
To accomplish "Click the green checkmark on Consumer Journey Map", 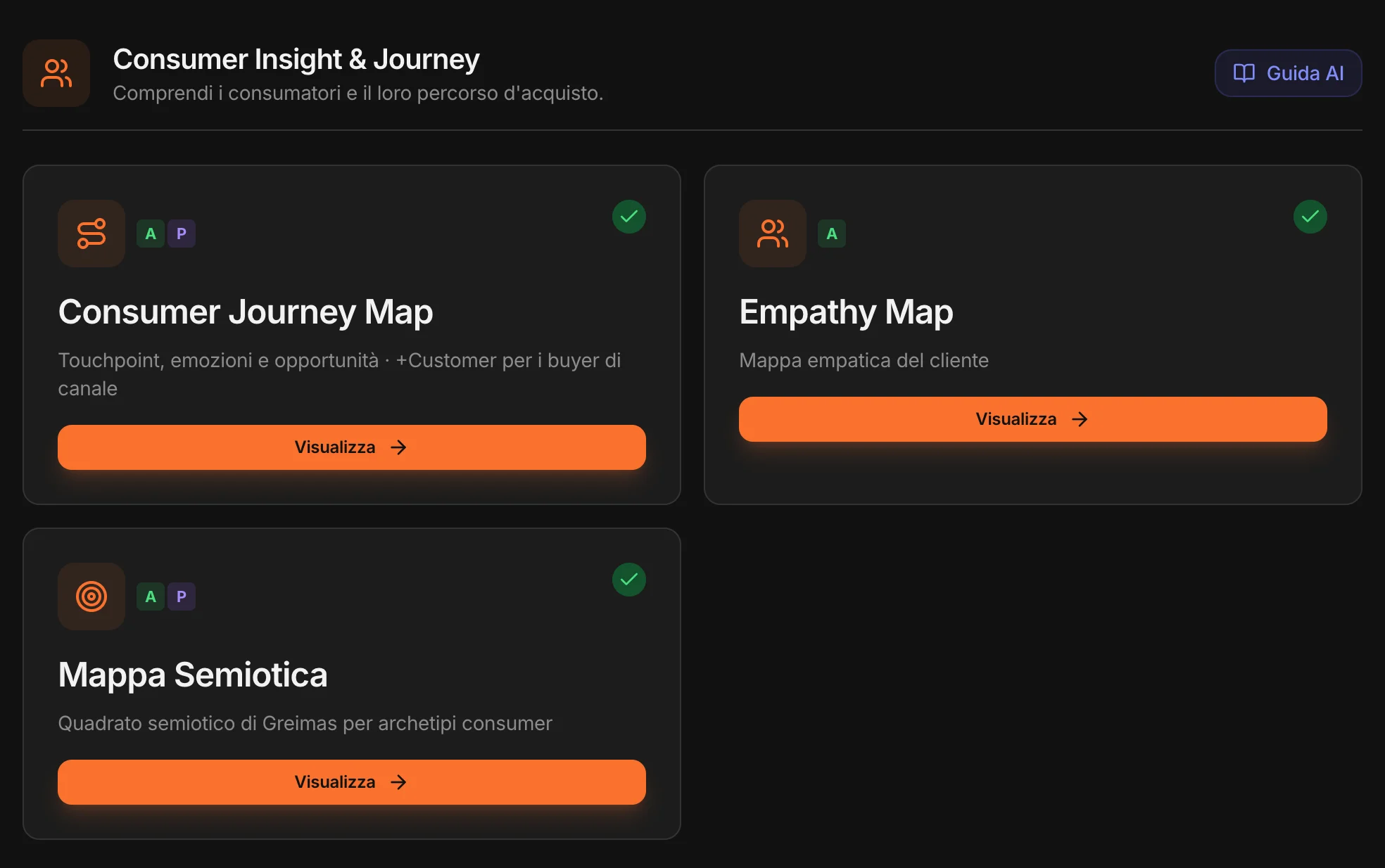I will pyautogui.click(x=629, y=217).
